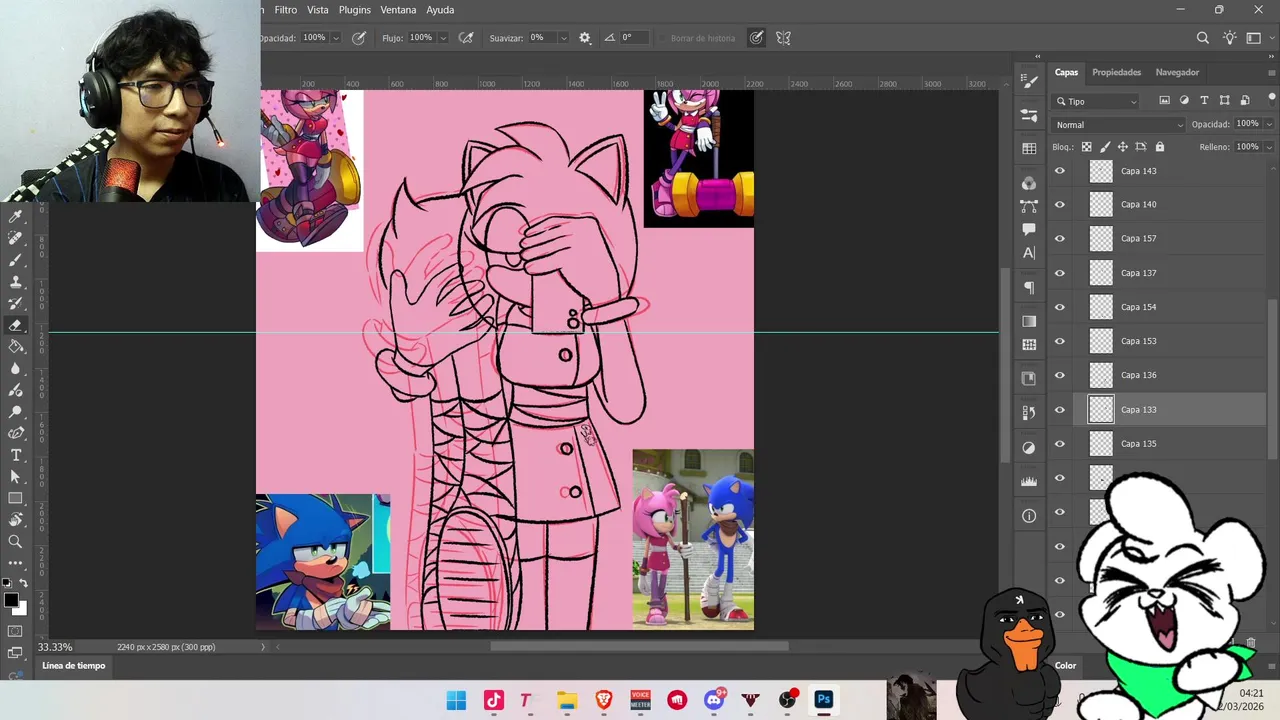Select the Blur tool

[16, 369]
